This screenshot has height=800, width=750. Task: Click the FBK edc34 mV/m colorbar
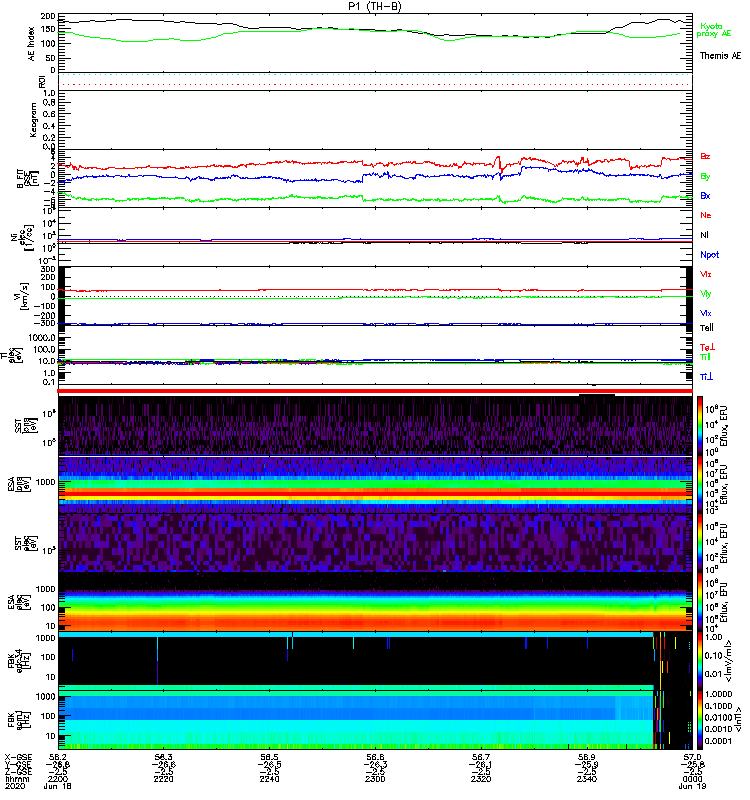click(x=700, y=660)
